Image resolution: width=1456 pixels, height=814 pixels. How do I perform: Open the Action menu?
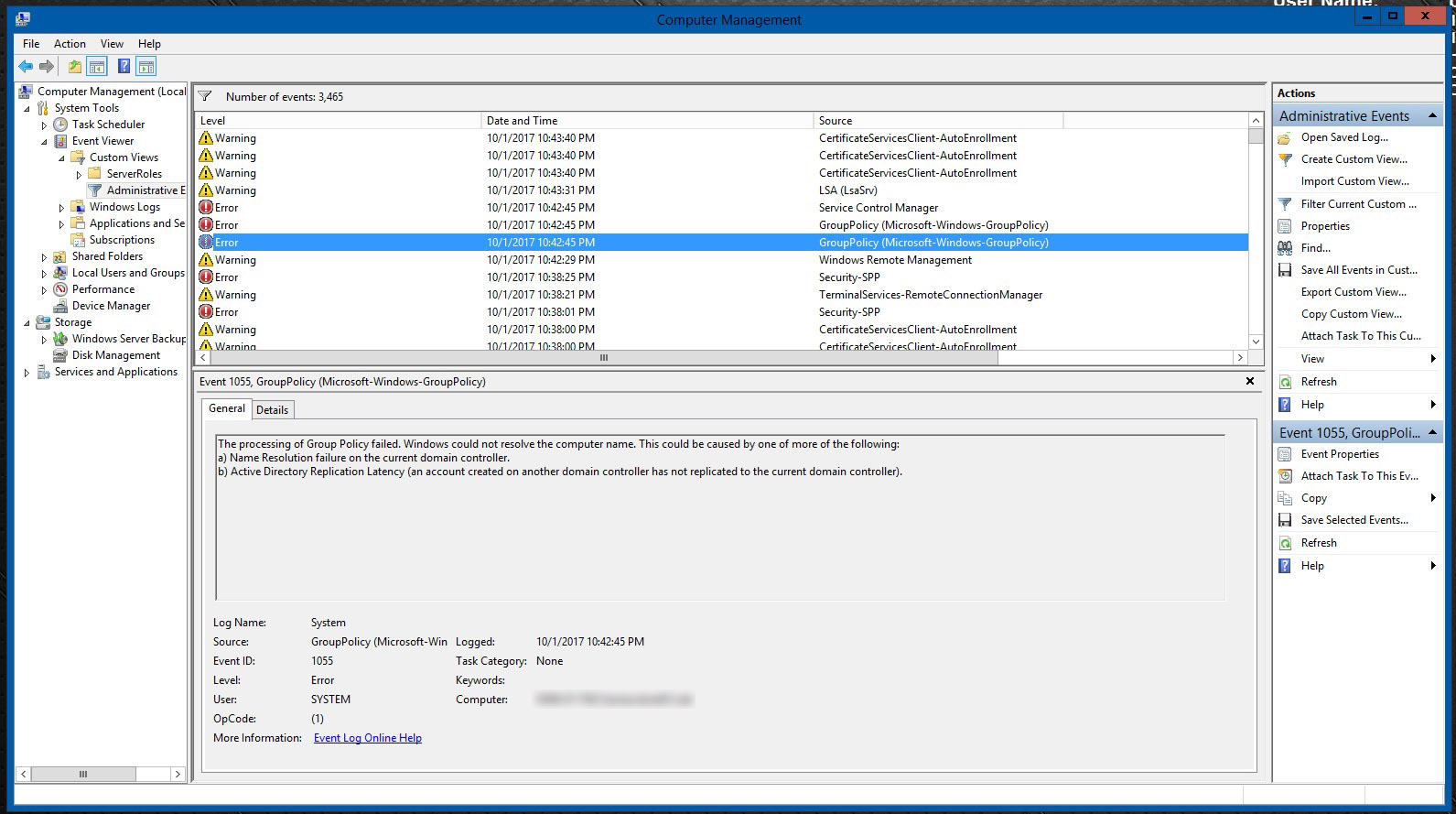70,43
